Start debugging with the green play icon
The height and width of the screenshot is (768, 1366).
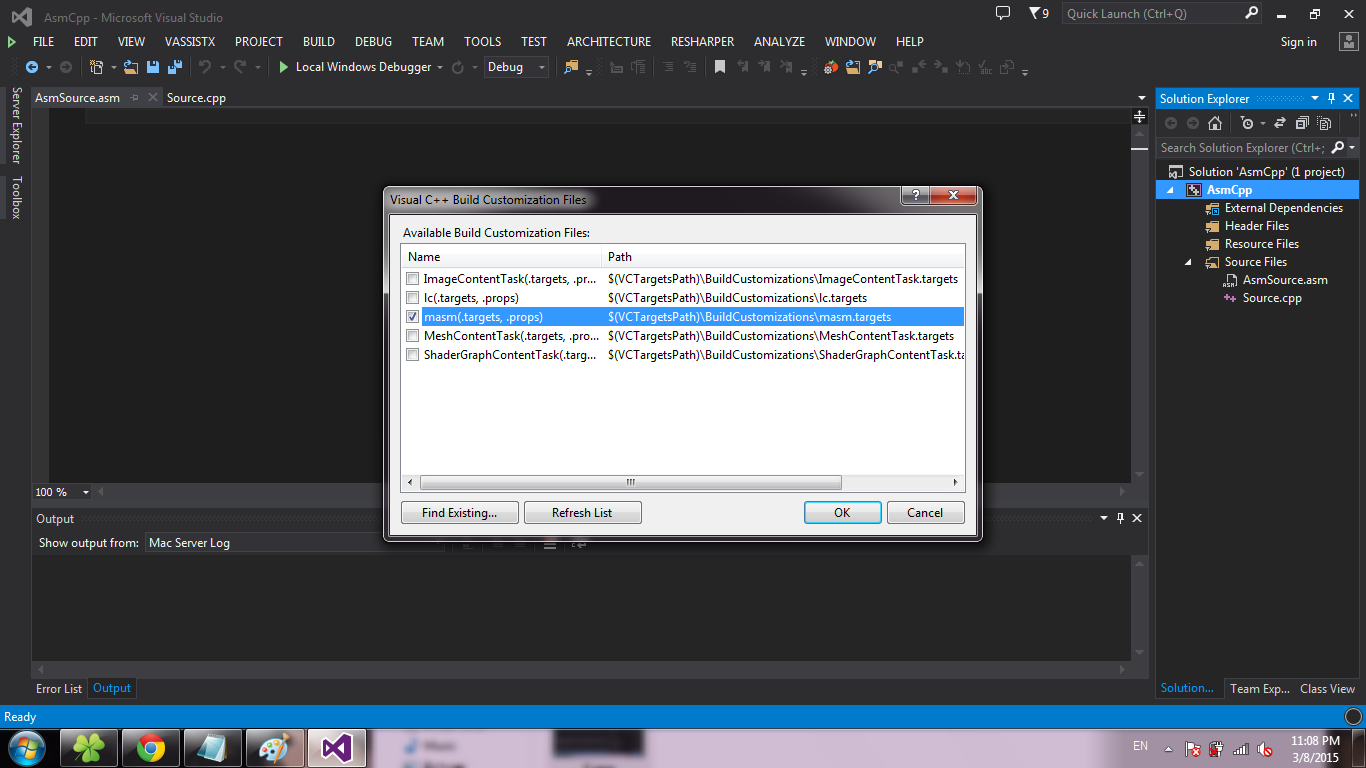(x=284, y=67)
